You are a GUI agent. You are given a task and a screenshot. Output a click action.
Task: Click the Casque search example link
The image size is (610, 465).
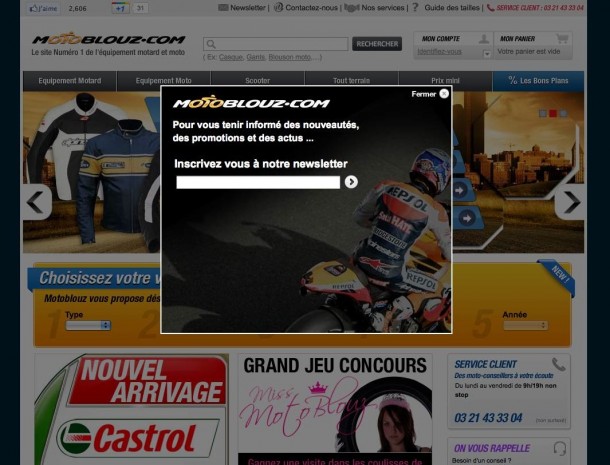[231, 57]
